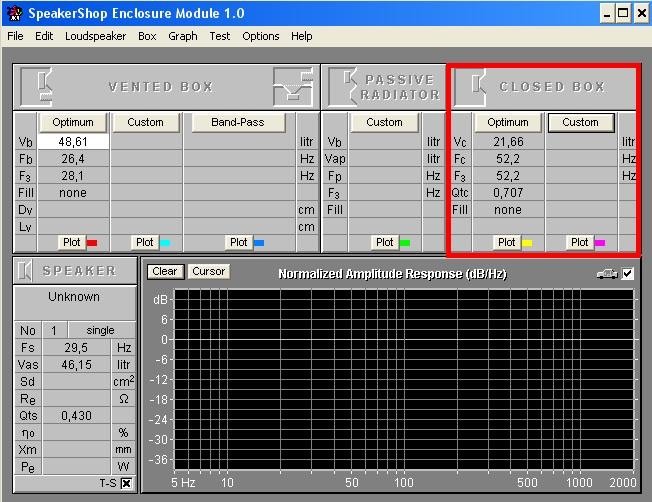This screenshot has height=502, width=652.
Task: Click the empty Re value field
Action: (x=77, y=399)
